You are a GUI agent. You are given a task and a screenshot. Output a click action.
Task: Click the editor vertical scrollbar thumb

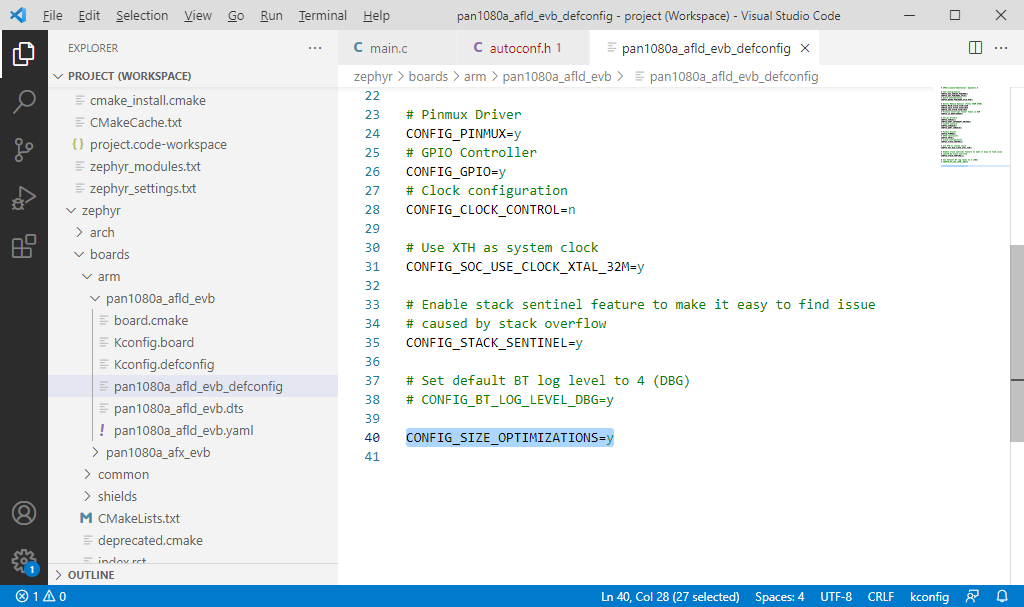1017,343
